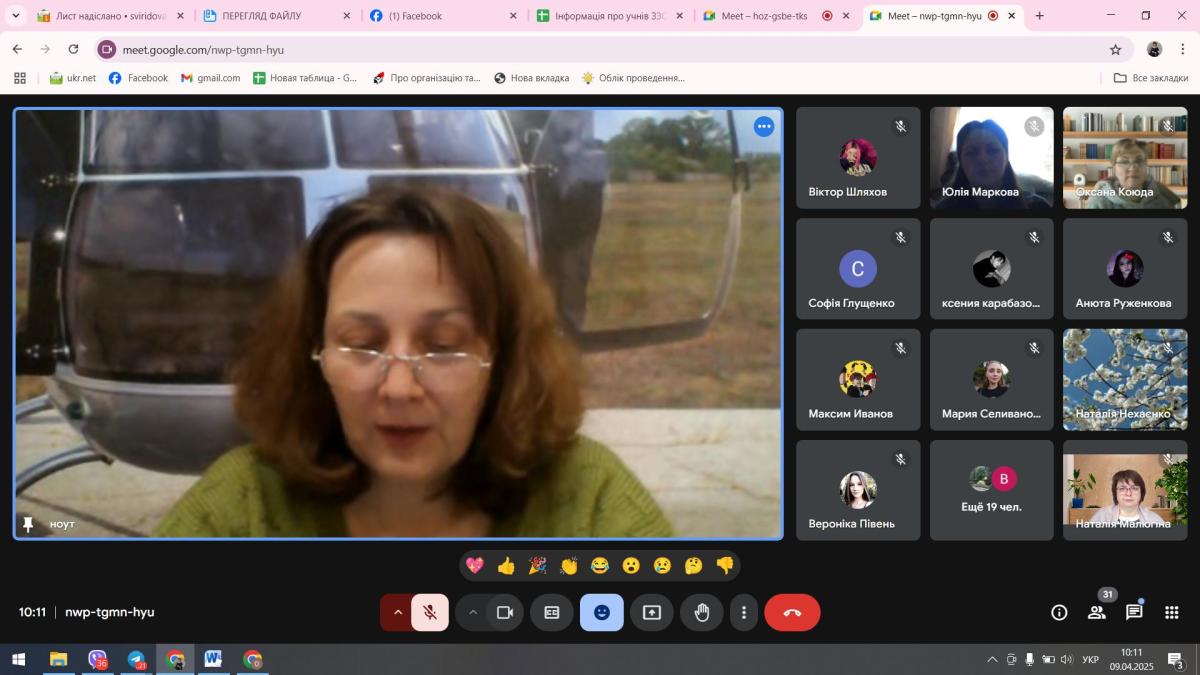
Task: Click the Вікторія Шляхов participant tile
Action: 857,158
